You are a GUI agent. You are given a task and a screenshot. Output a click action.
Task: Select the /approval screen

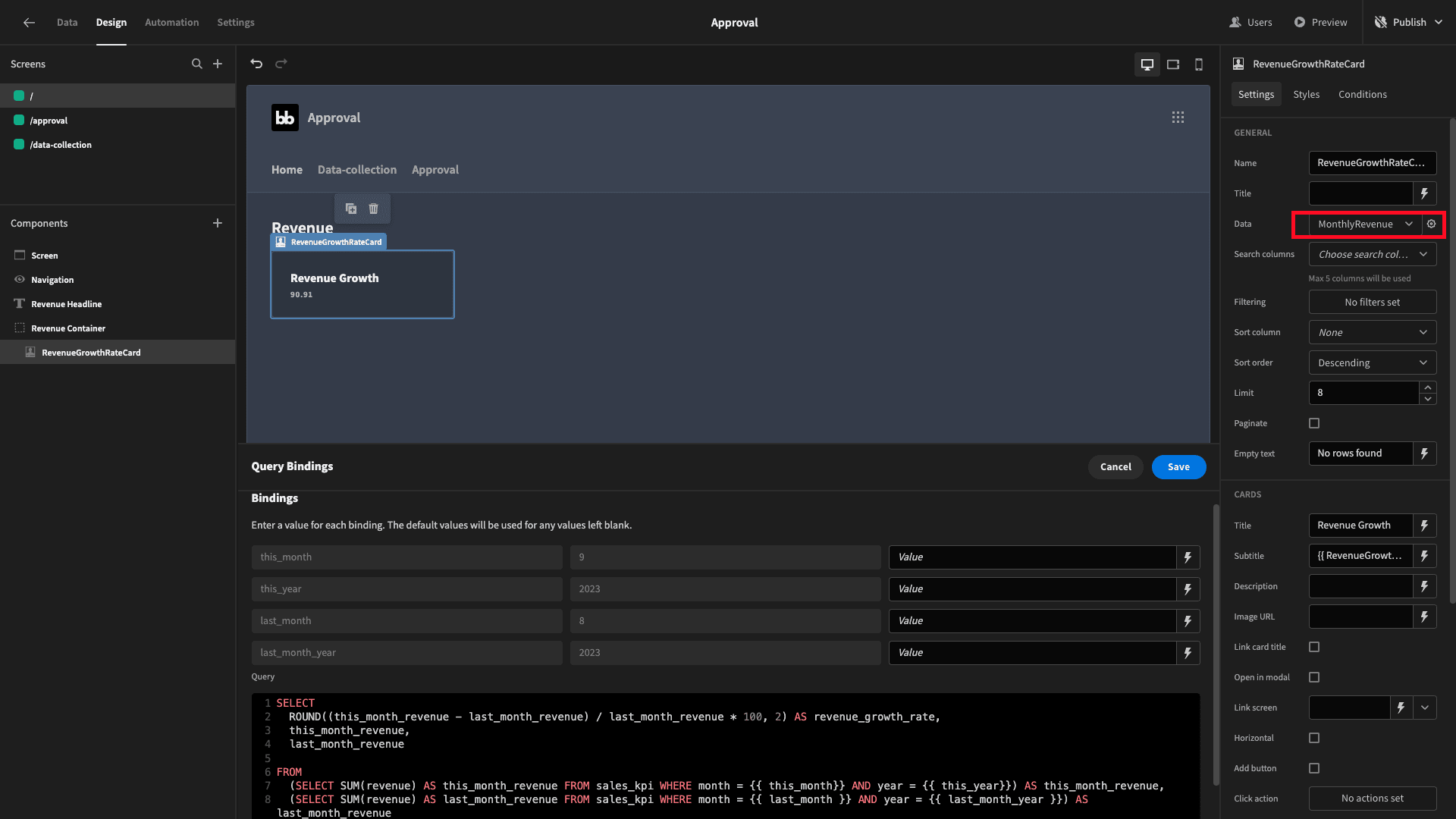pos(118,121)
